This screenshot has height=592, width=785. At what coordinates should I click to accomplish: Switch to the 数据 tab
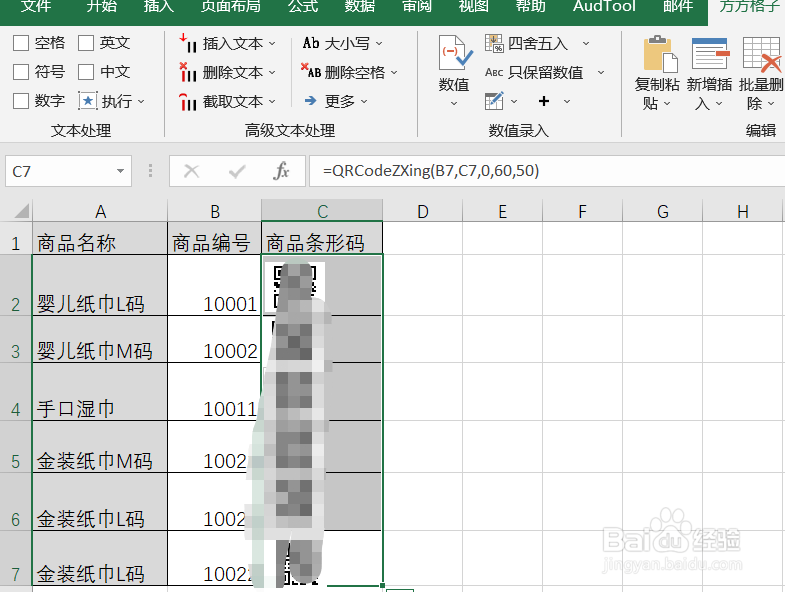tap(360, 7)
